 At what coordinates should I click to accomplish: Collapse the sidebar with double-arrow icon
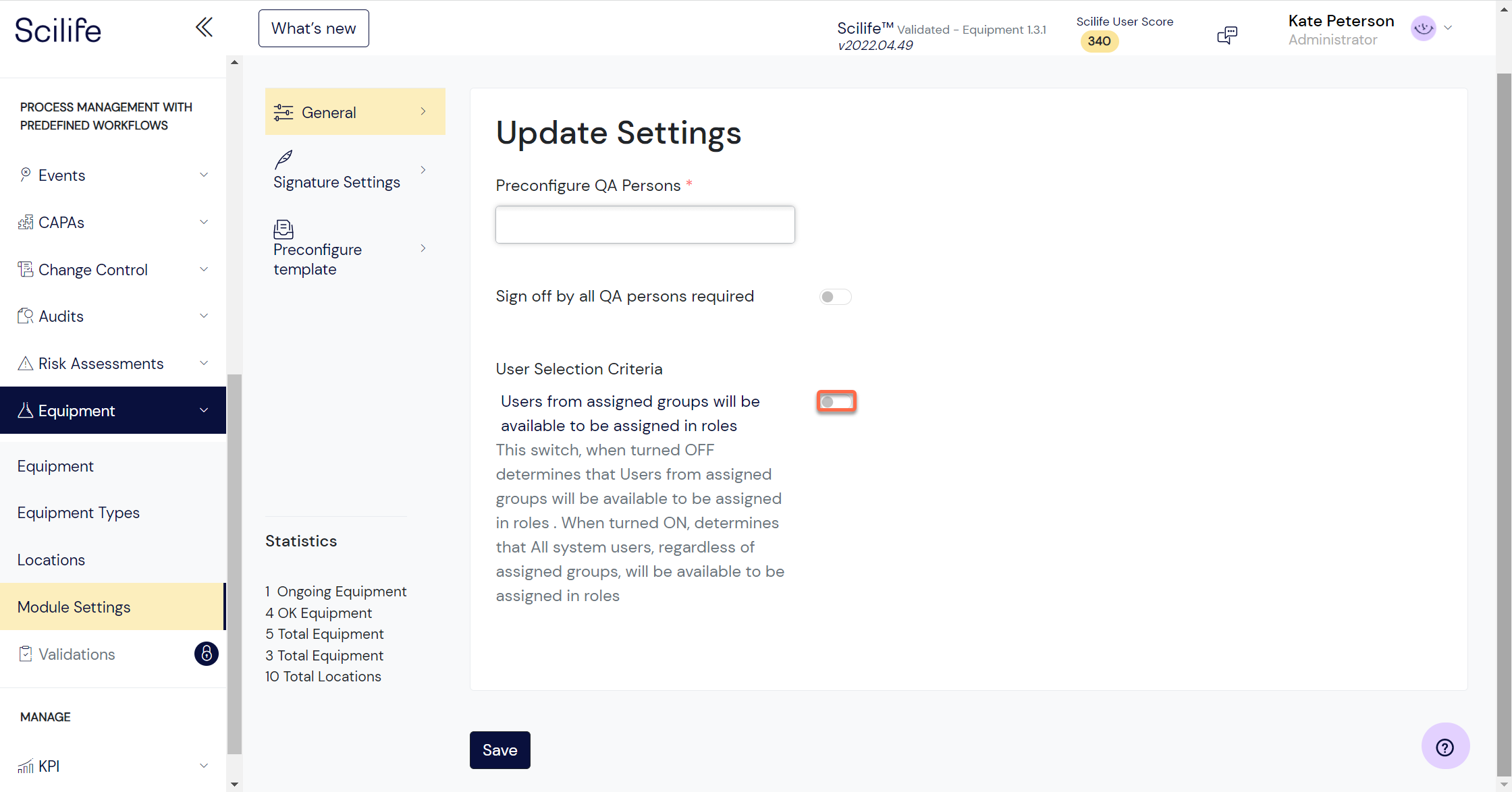point(204,28)
